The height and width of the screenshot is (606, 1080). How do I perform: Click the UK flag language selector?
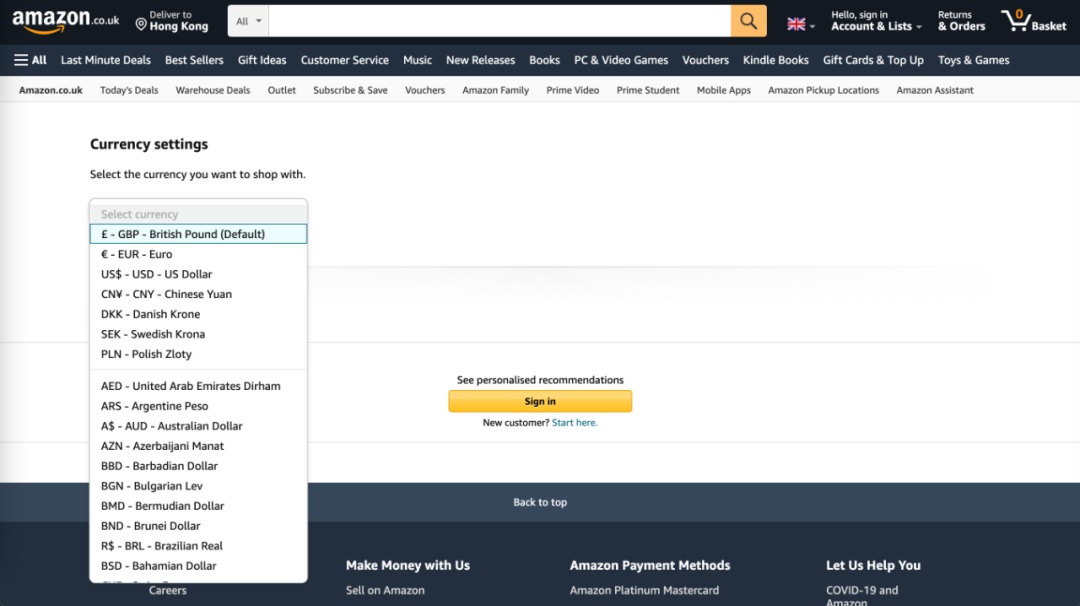(801, 24)
